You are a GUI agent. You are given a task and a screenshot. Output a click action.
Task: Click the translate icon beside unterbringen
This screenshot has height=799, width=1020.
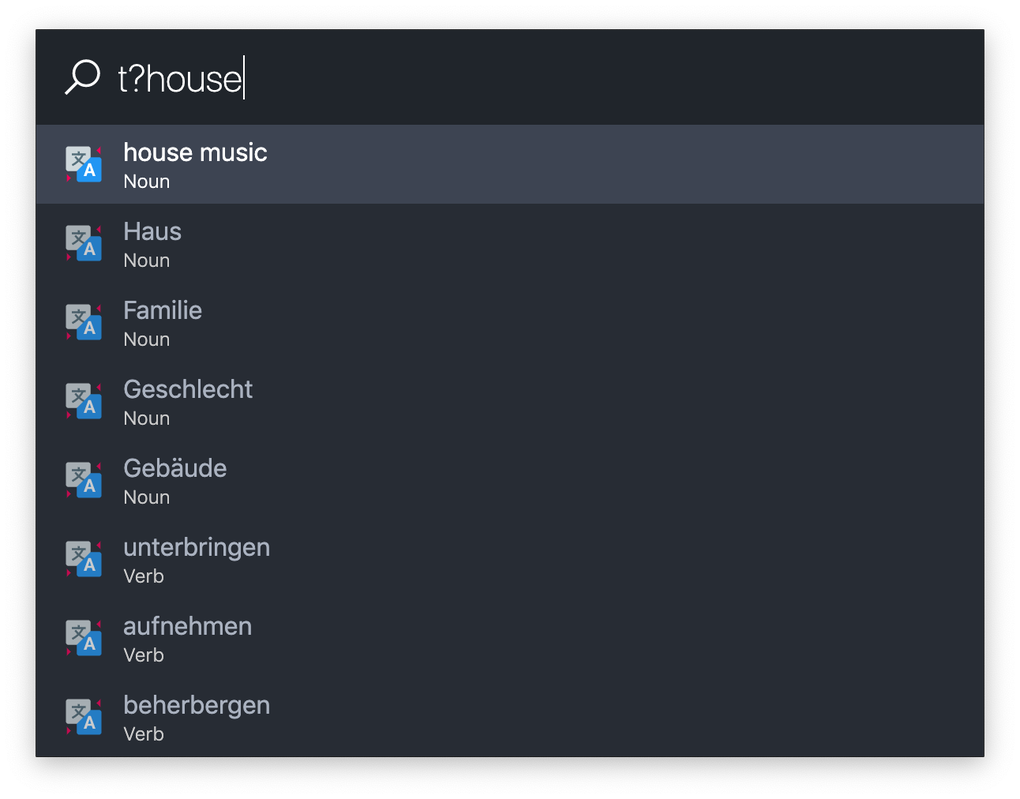pos(83,559)
